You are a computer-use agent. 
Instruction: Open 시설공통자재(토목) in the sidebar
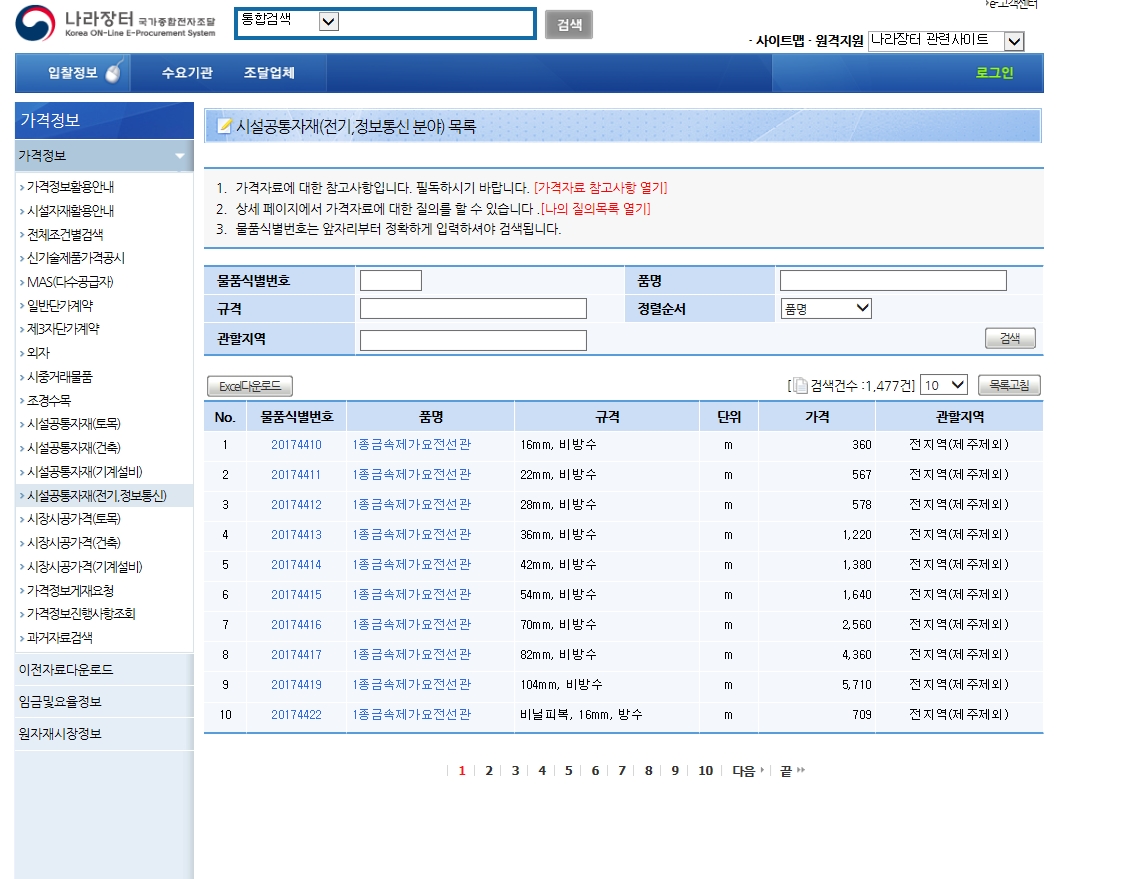point(73,423)
